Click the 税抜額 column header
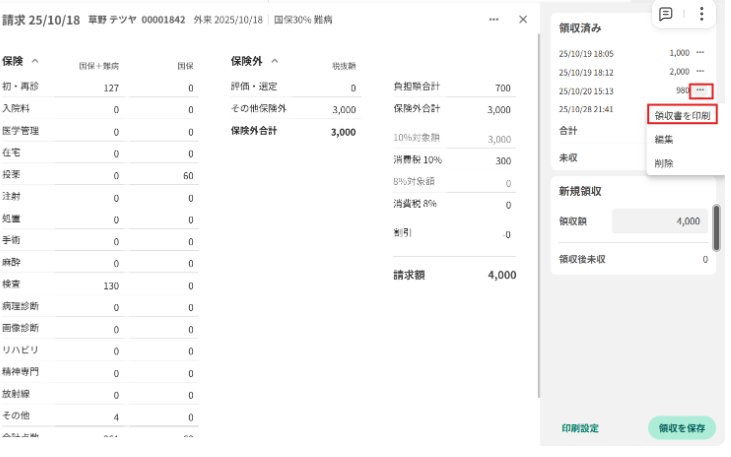This screenshot has height=457, width=731. 344,66
